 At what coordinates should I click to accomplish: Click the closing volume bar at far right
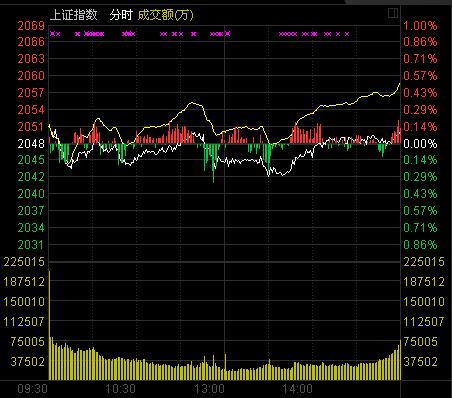400,360
